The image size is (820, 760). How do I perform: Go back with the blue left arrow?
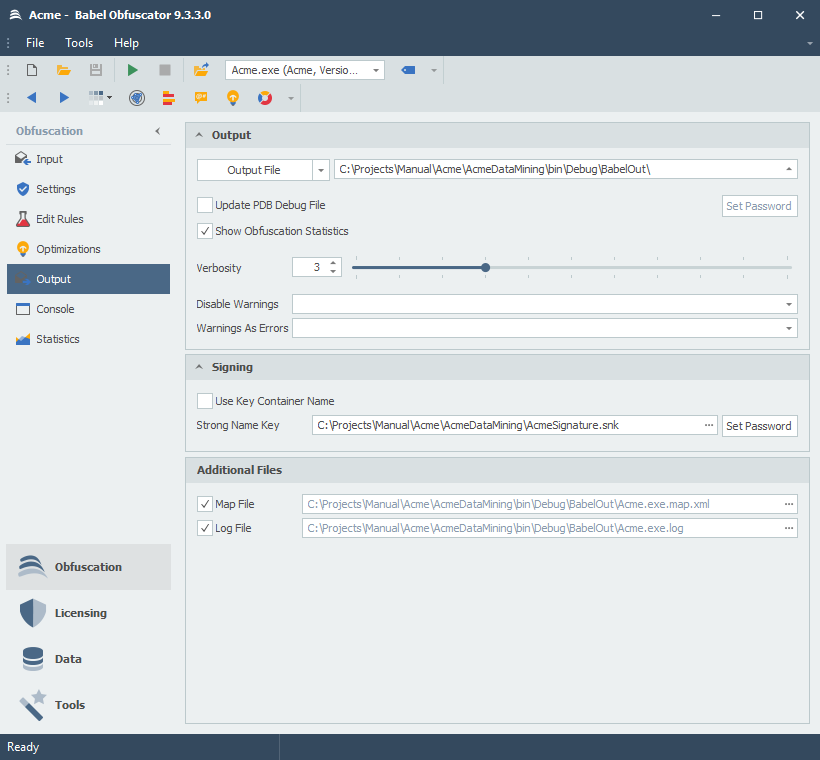tap(32, 97)
